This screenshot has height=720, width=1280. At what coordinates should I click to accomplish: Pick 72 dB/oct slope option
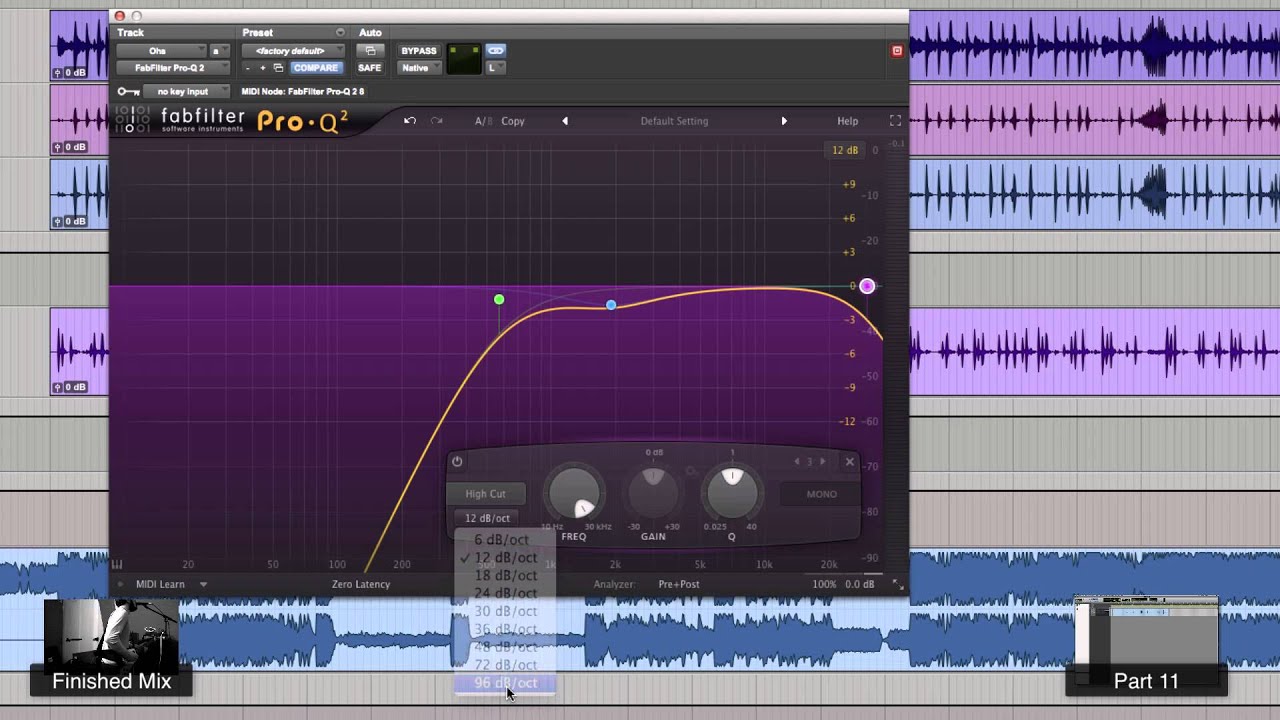[x=505, y=665]
